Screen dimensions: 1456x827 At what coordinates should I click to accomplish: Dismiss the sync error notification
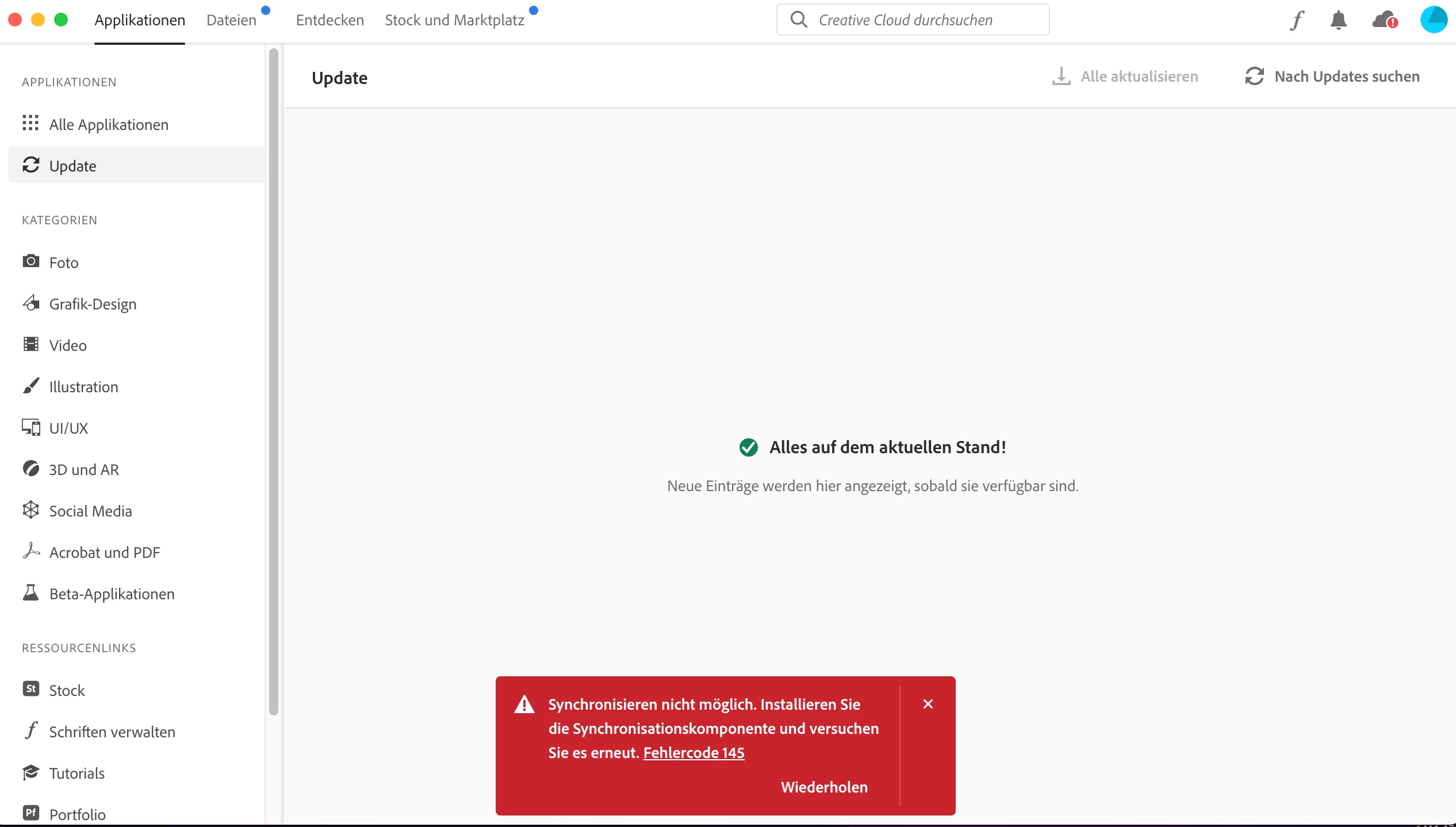coord(928,704)
